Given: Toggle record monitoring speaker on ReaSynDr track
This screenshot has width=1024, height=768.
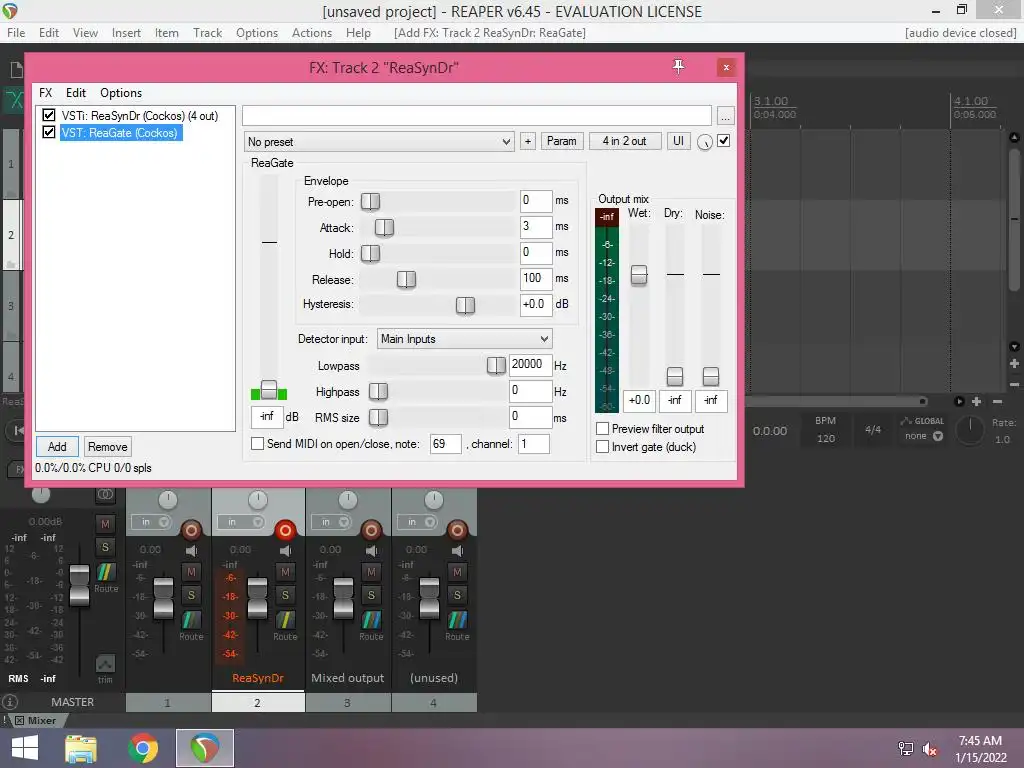Looking at the screenshot, I should pos(285,551).
